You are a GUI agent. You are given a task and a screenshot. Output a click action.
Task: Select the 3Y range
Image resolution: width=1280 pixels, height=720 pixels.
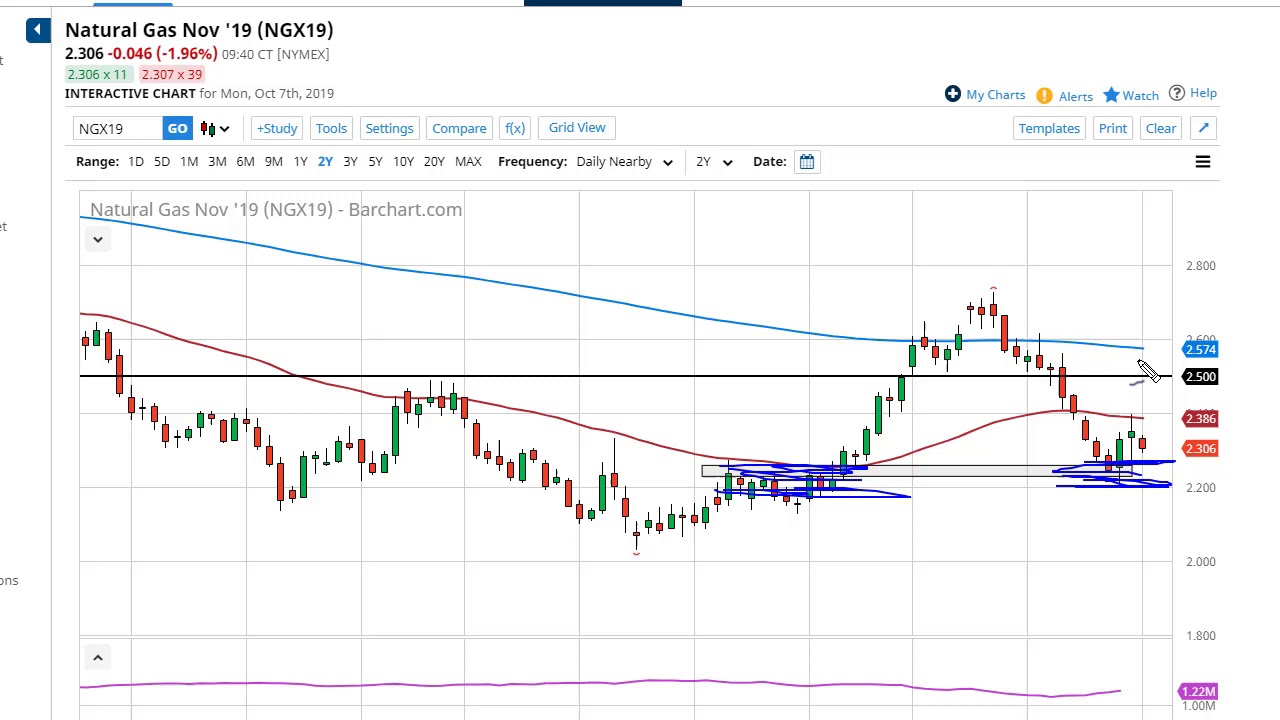tap(350, 162)
